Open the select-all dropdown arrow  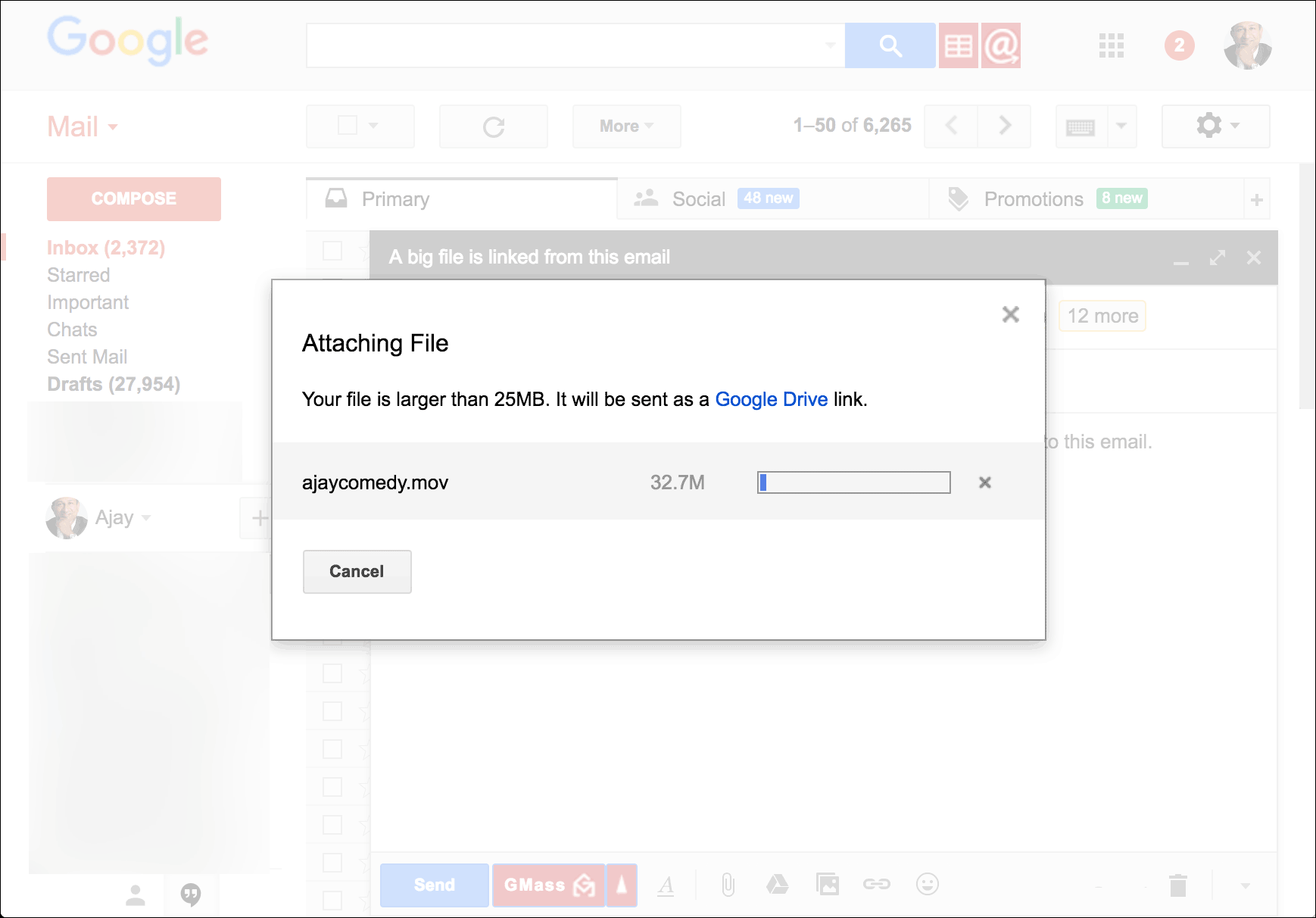(373, 126)
